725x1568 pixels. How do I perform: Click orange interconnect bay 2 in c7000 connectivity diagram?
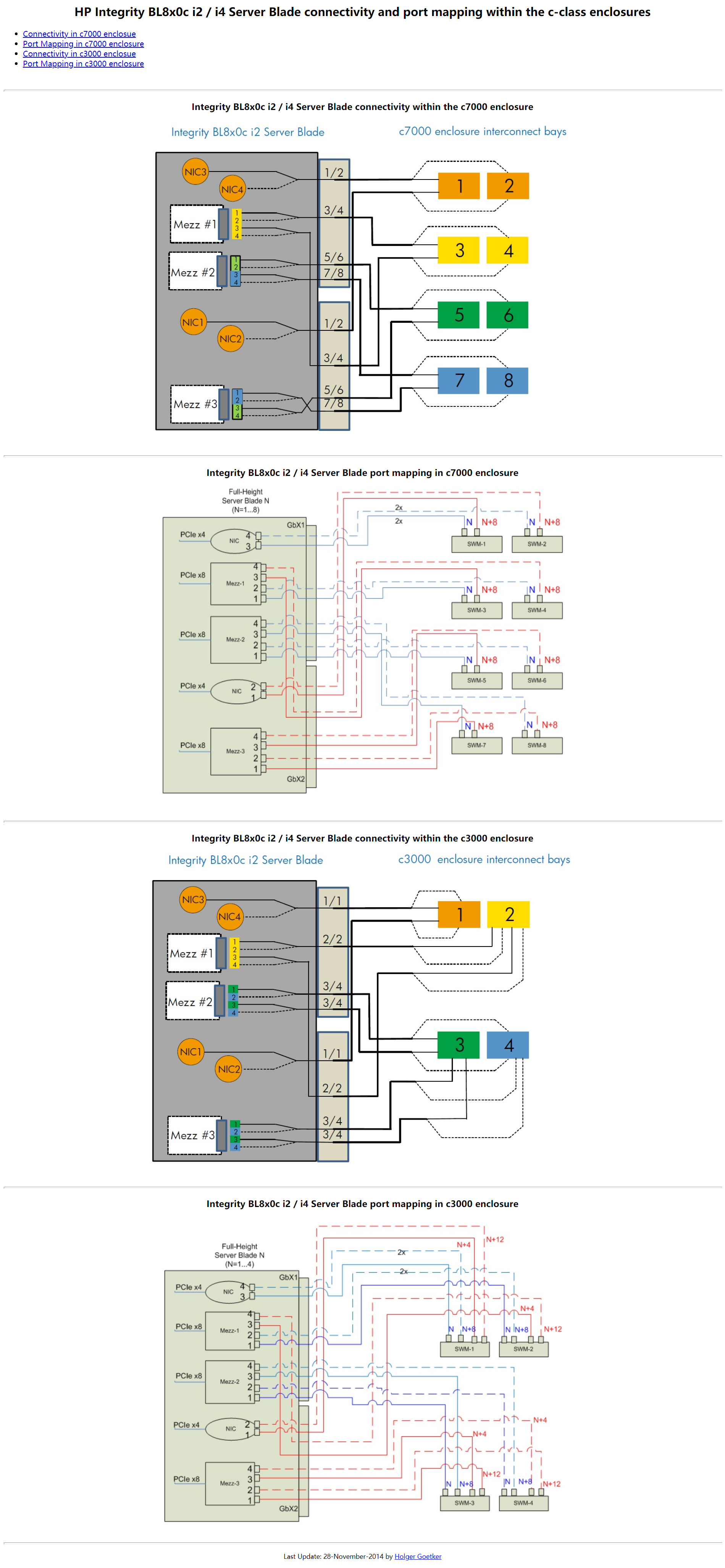pyautogui.click(x=508, y=186)
